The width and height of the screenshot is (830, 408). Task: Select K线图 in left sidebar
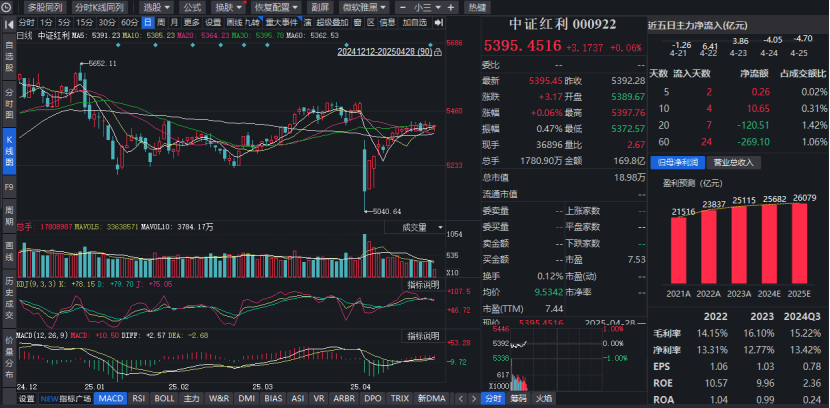(x=9, y=151)
